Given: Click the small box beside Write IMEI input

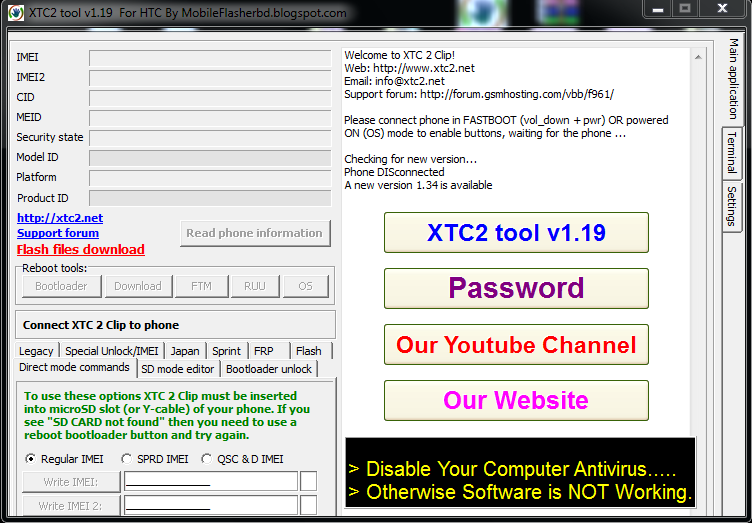Looking at the screenshot, I should tap(308, 481).
